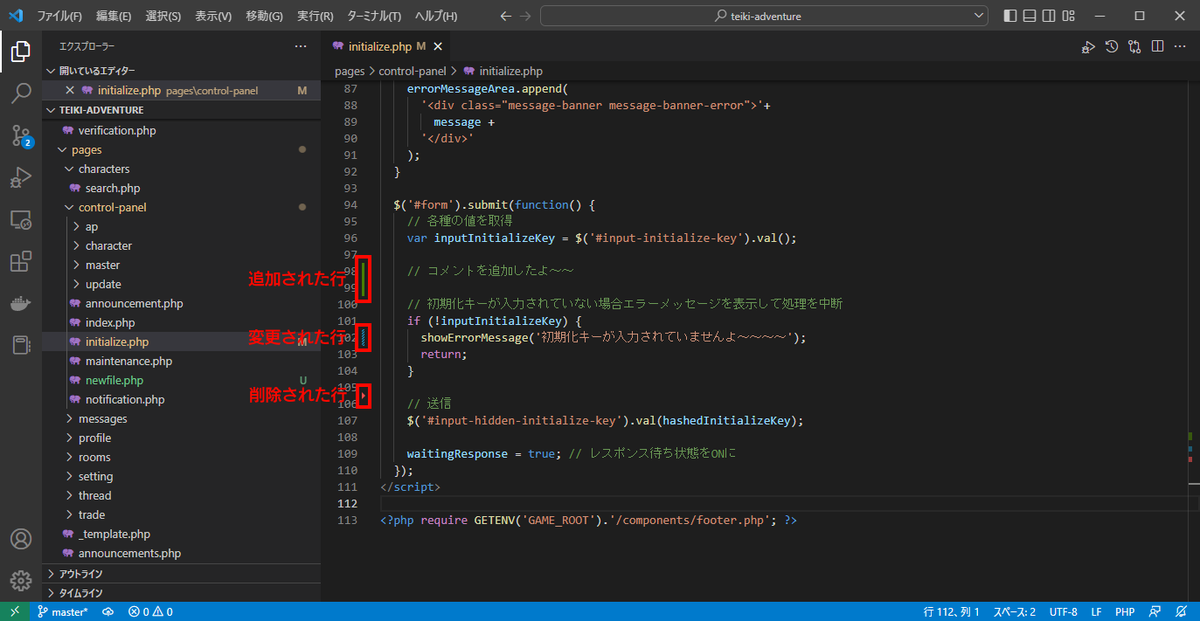Click line and column indicator in status bar
The width and height of the screenshot is (1200, 621).
coord(951,611)
